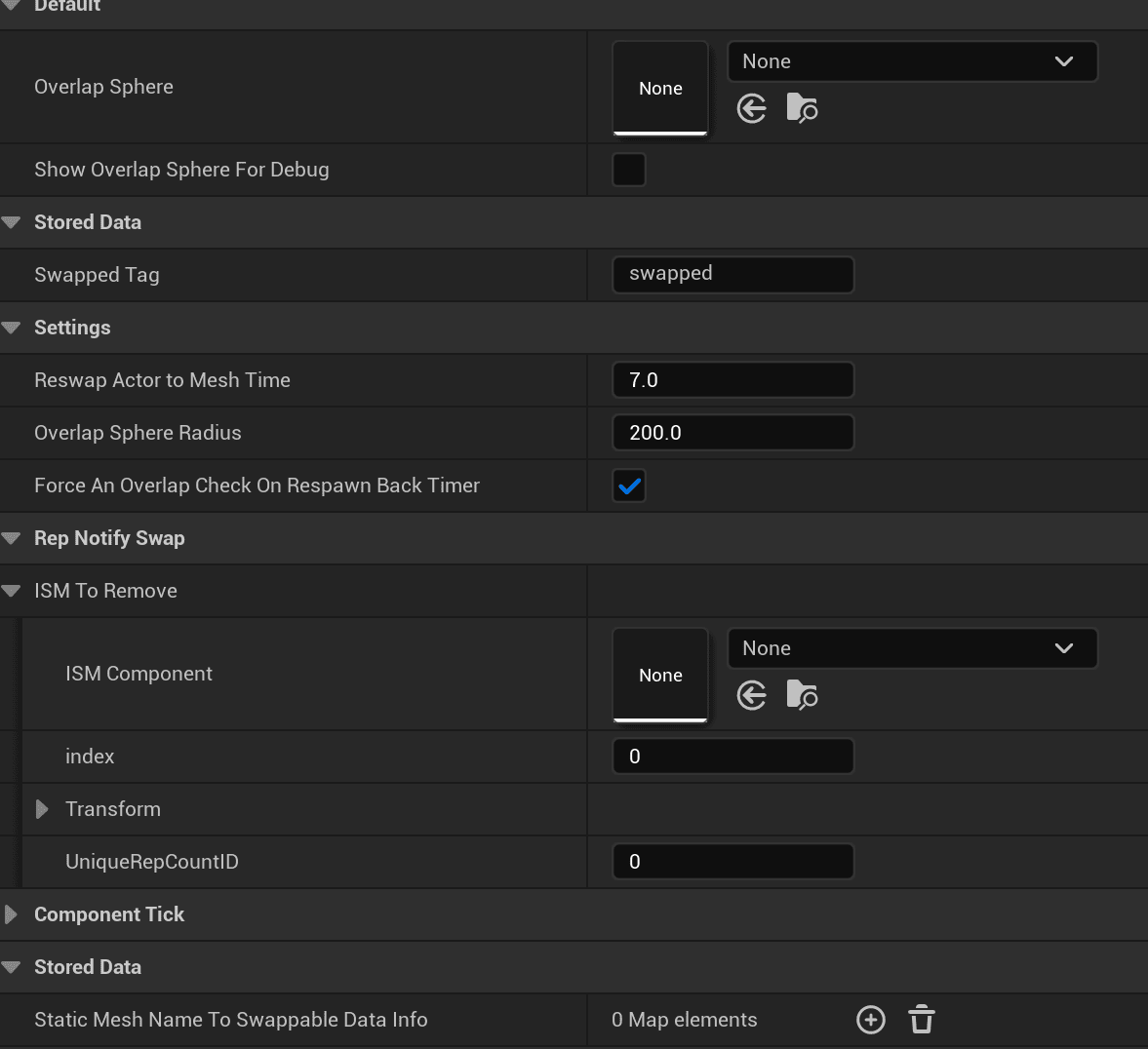This screenshot has height=1049, width=1148.
Task: Open the Overlap Sphere None dropdown
Action: point(912,61)
